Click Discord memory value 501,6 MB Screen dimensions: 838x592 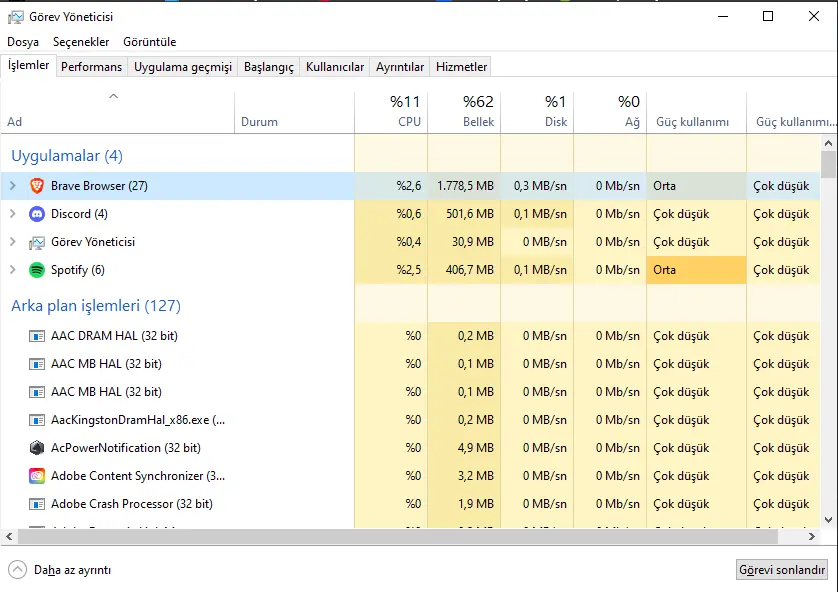click(x=470, y=214)
